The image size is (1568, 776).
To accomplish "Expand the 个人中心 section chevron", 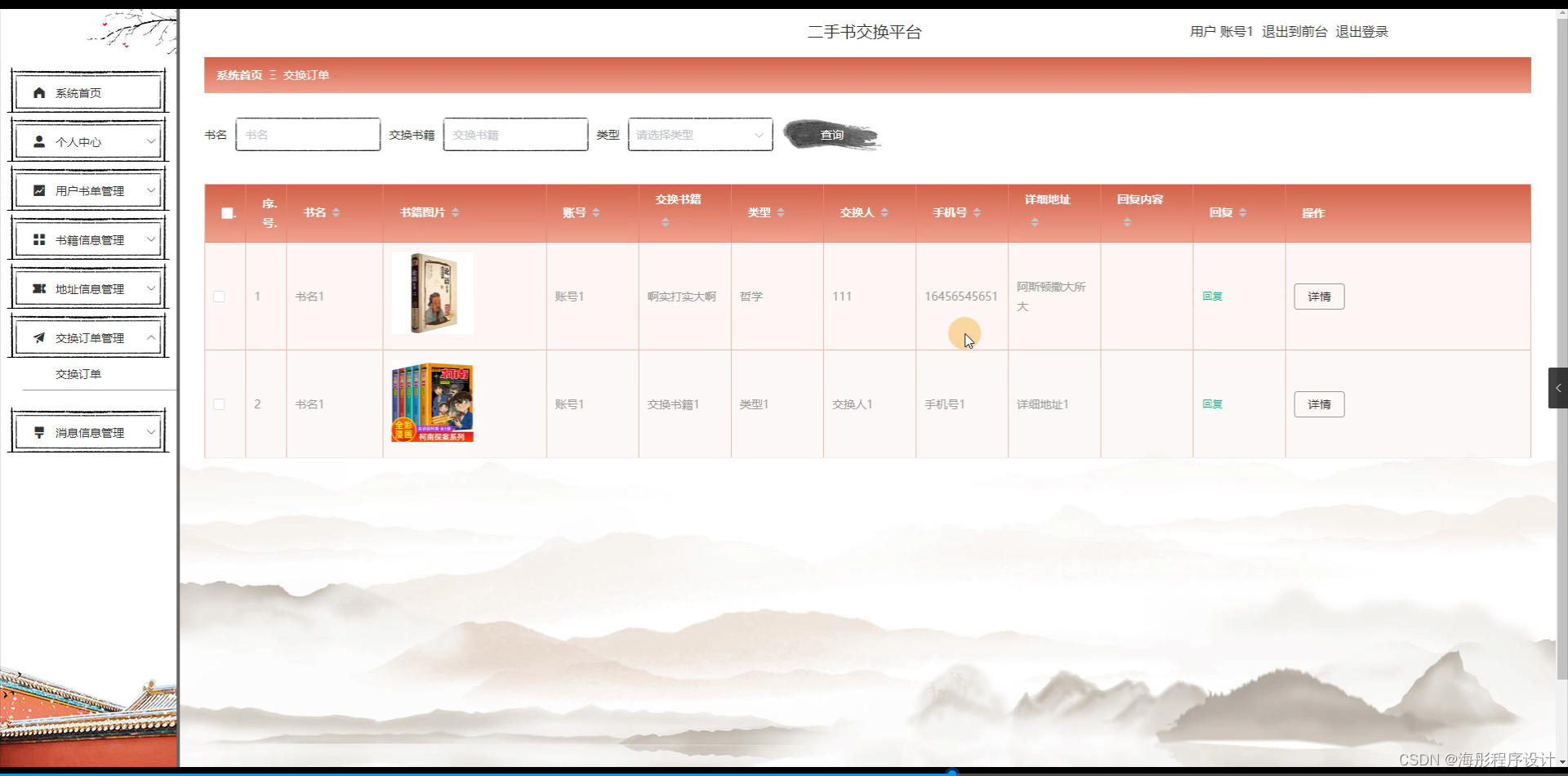I will pyautogui.click(x=151, y=141).
